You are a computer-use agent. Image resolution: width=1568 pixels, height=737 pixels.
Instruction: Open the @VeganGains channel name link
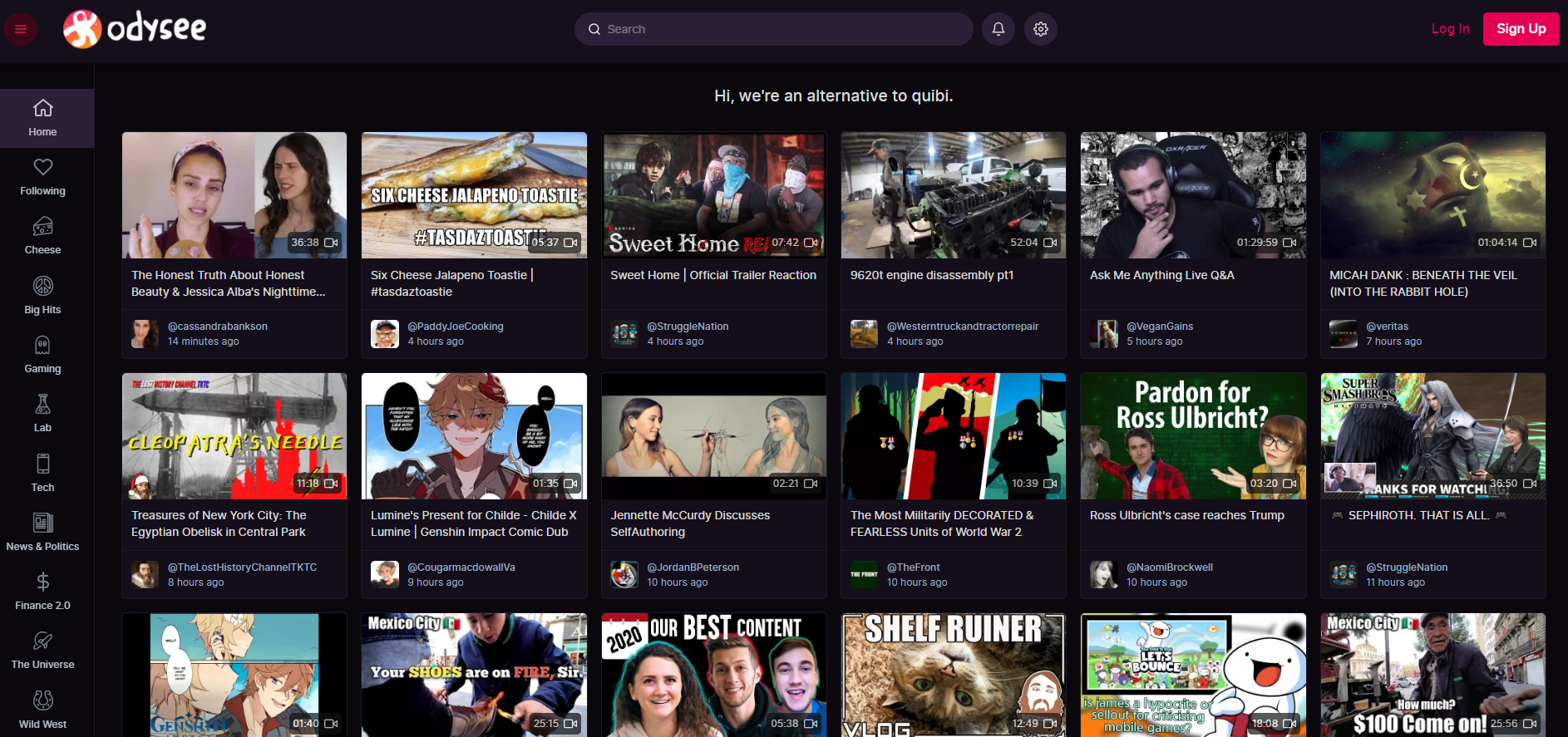point(1160,327)
